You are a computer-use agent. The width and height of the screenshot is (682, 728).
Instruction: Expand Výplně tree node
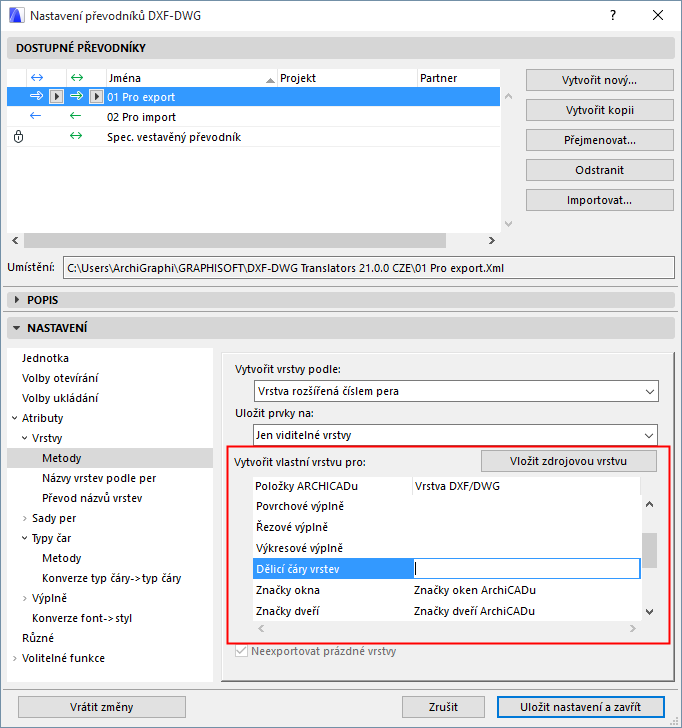(x=25, y=598)
